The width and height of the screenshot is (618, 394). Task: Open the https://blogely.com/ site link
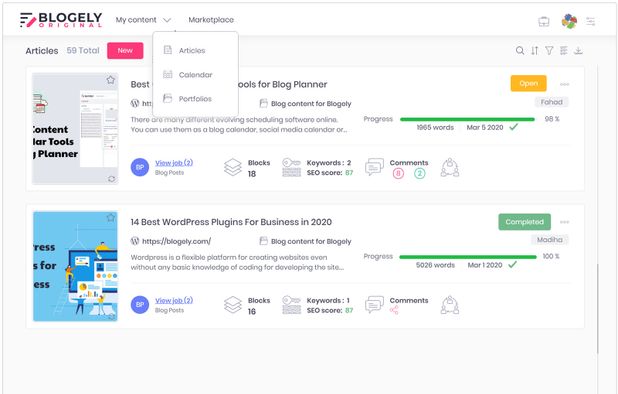176,241
